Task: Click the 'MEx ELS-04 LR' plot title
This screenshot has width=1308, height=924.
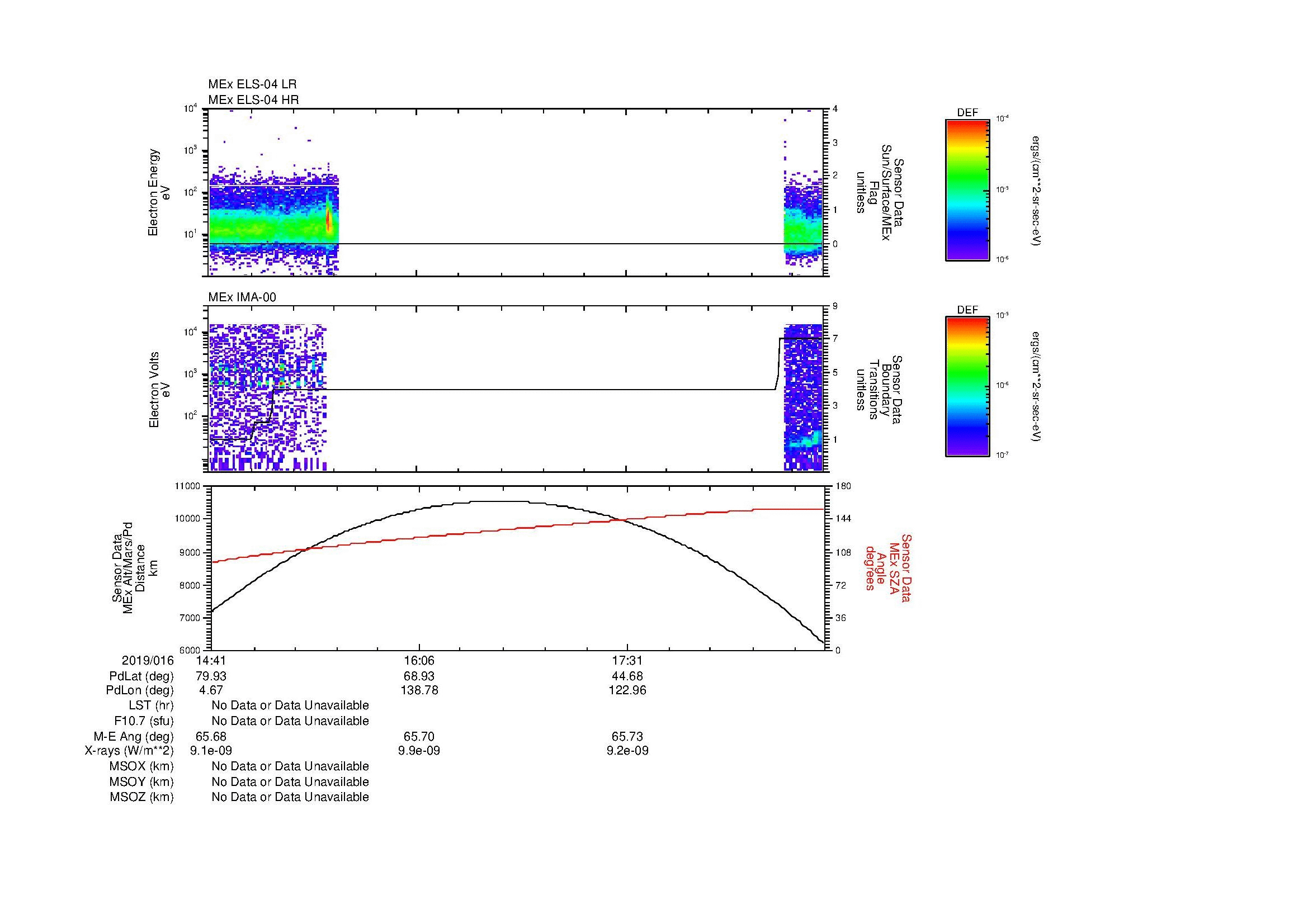Action: pos(252,84)
